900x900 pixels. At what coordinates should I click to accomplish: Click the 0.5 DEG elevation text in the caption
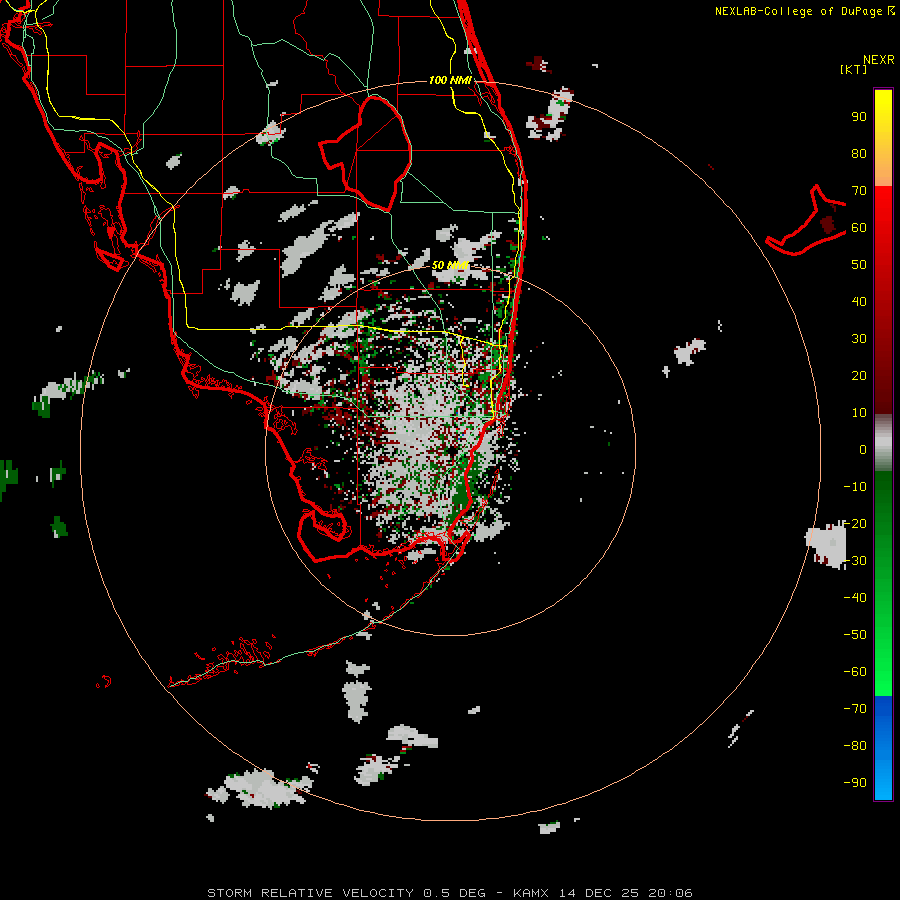(x=454, y=893)
